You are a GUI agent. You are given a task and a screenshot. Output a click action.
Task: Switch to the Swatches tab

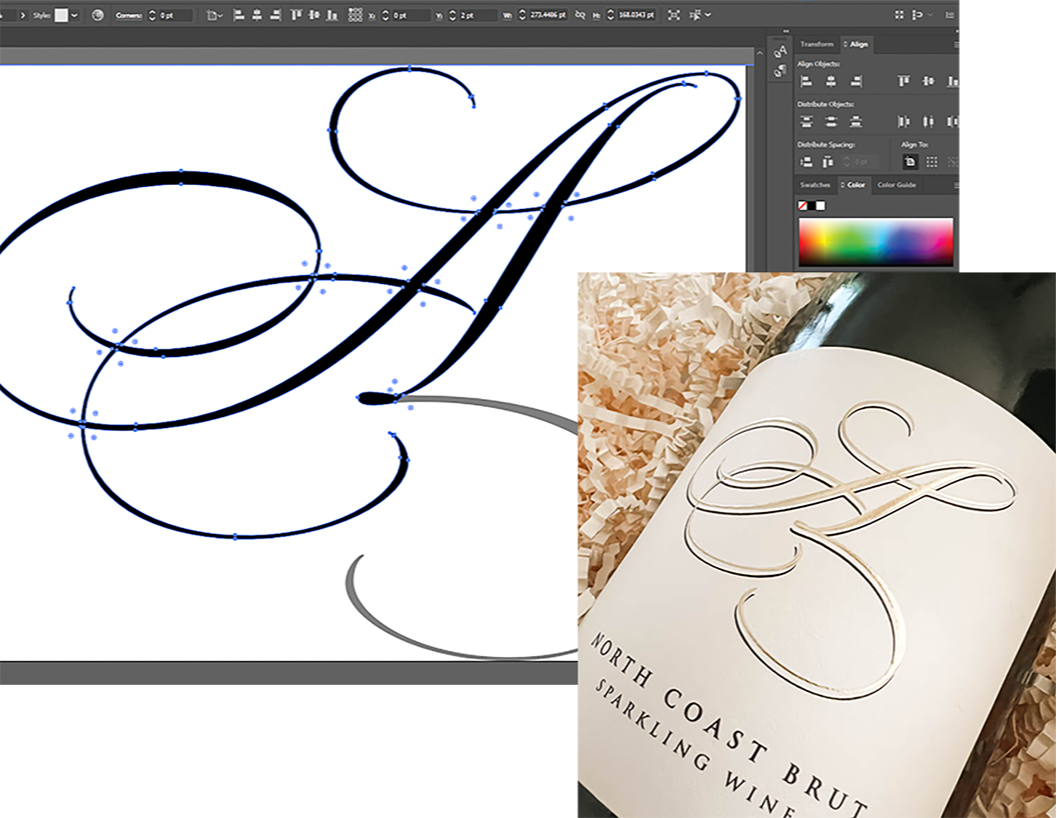click(x=815, y=185)
